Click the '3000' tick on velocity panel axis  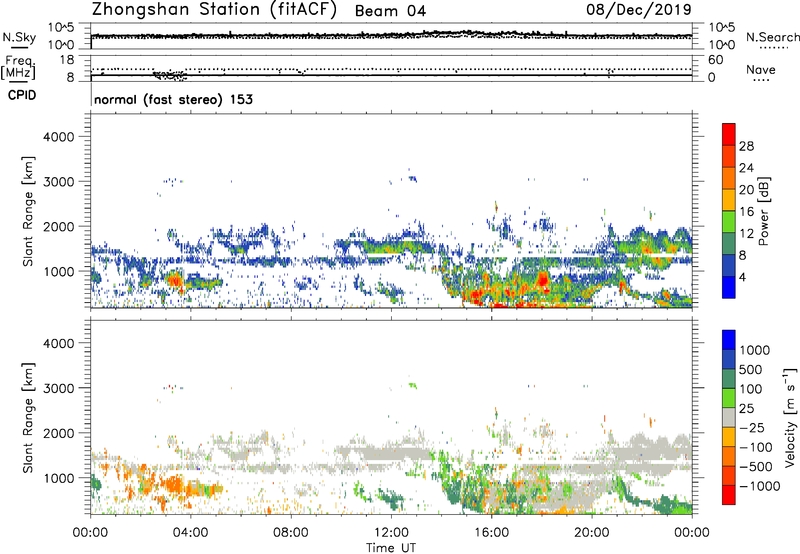pyautogui.click(x=59, y=388)
